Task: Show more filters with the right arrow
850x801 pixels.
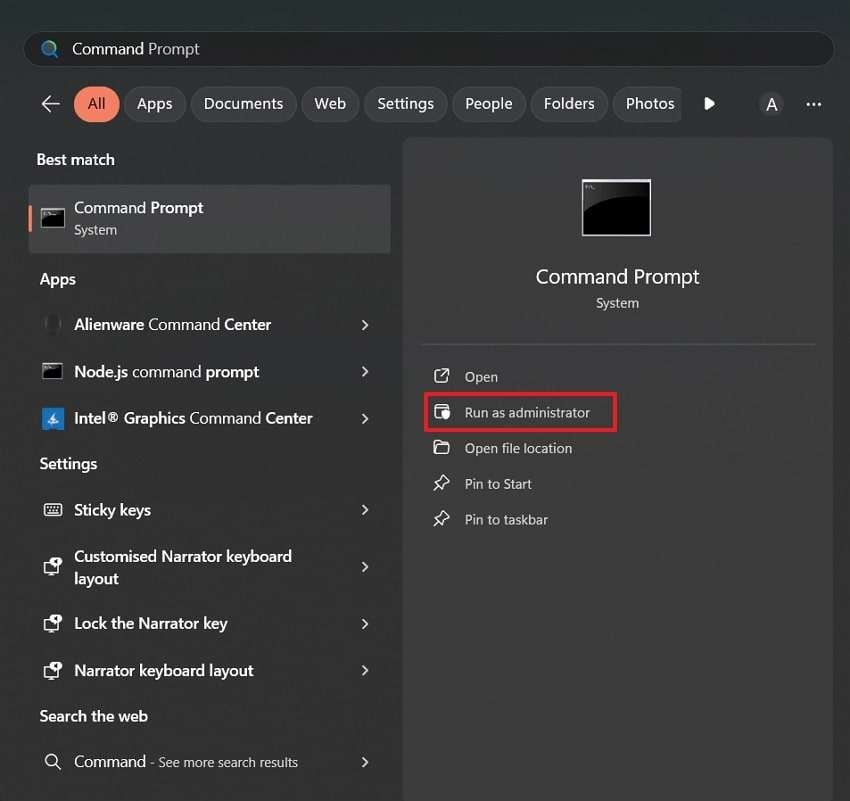Action: pos(709,104)
